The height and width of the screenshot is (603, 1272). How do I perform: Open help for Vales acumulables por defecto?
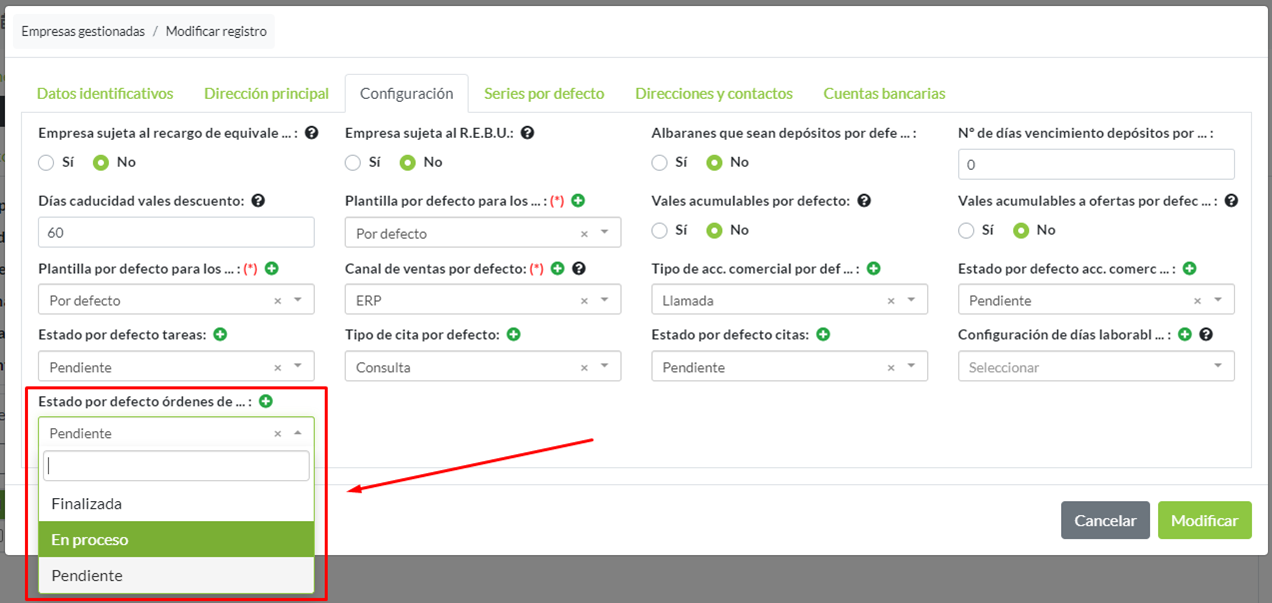tap(864, 200)
